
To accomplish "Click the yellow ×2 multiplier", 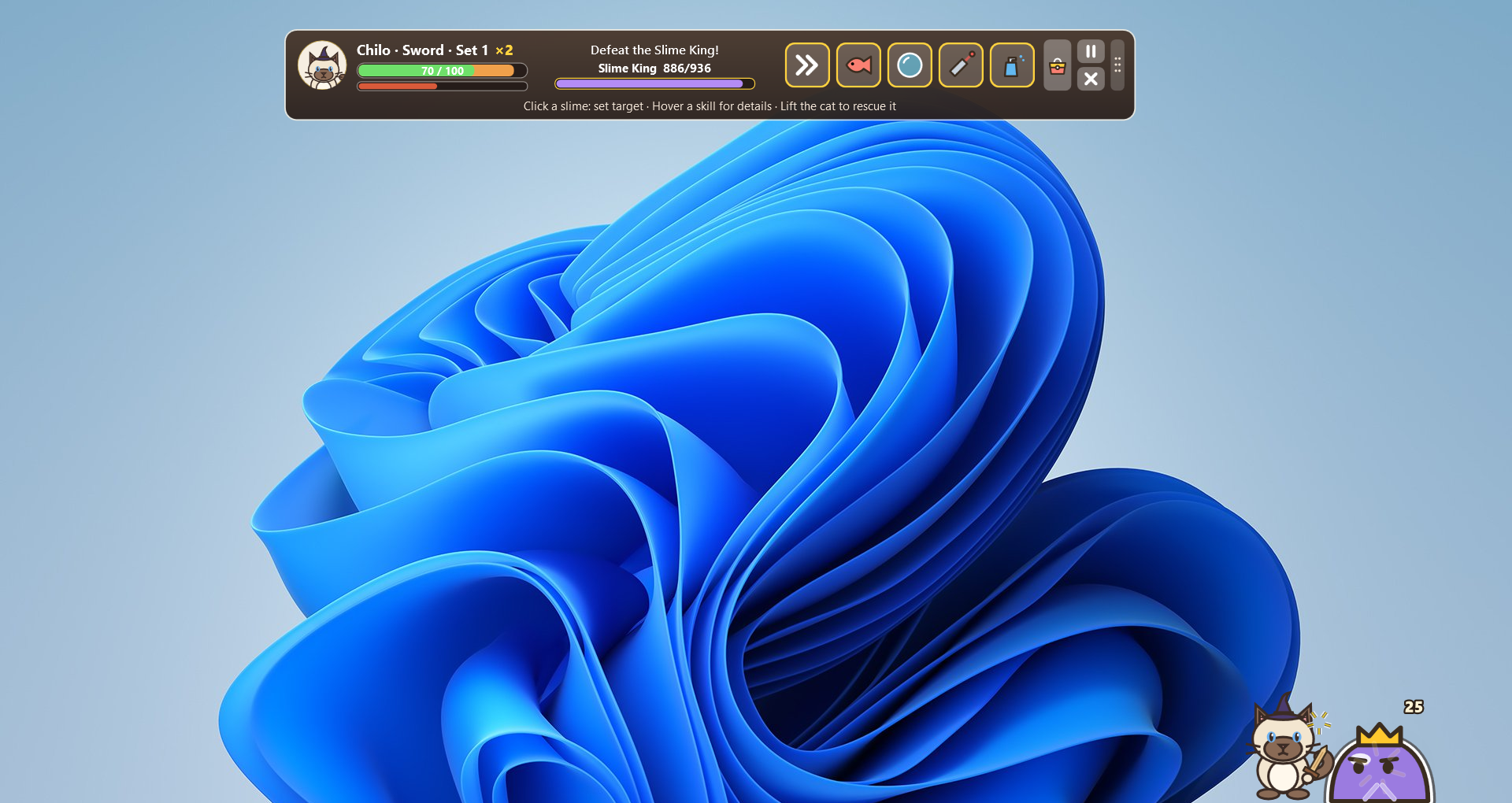I will pos(504,50).
